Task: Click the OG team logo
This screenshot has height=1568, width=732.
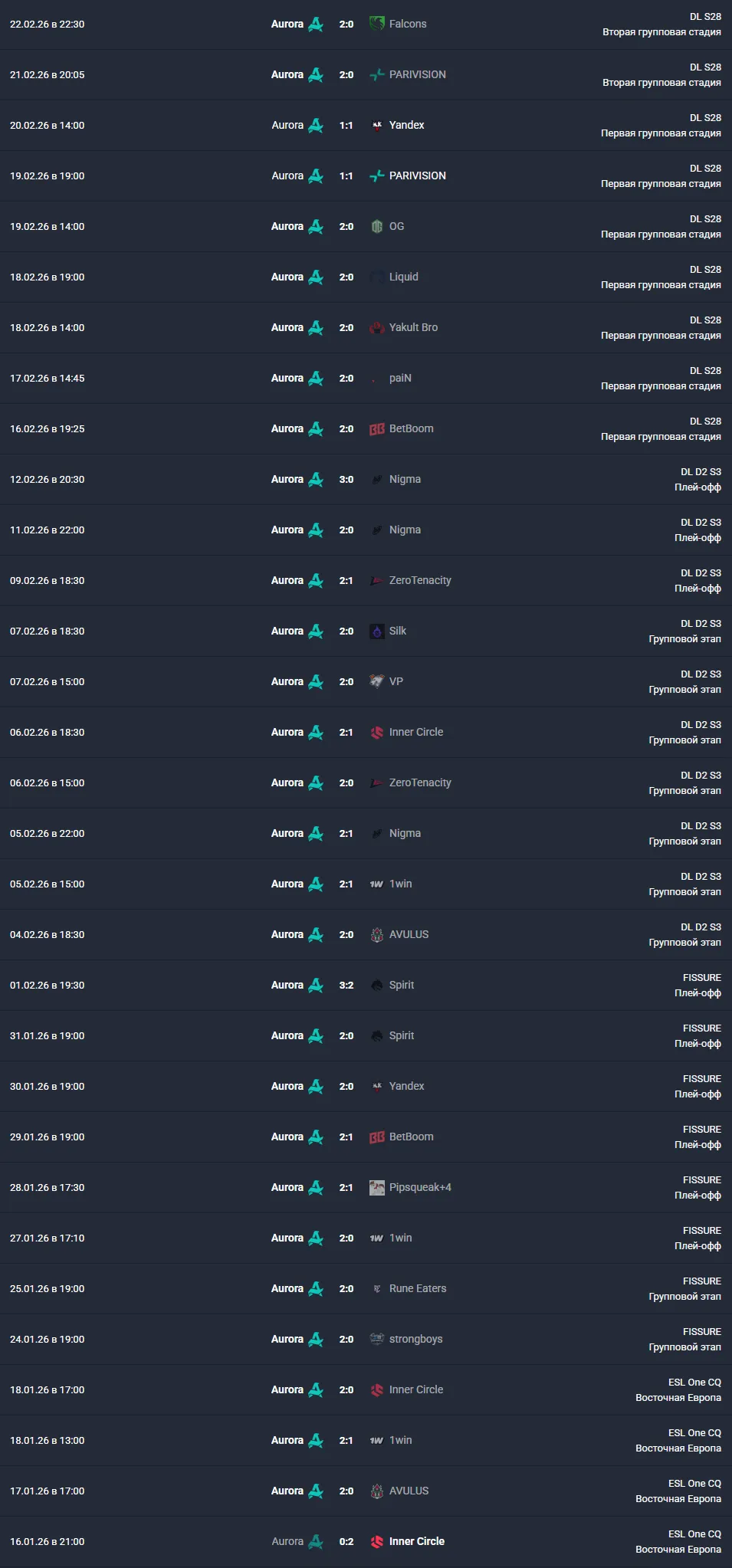Action: click(x=376, y=226)
